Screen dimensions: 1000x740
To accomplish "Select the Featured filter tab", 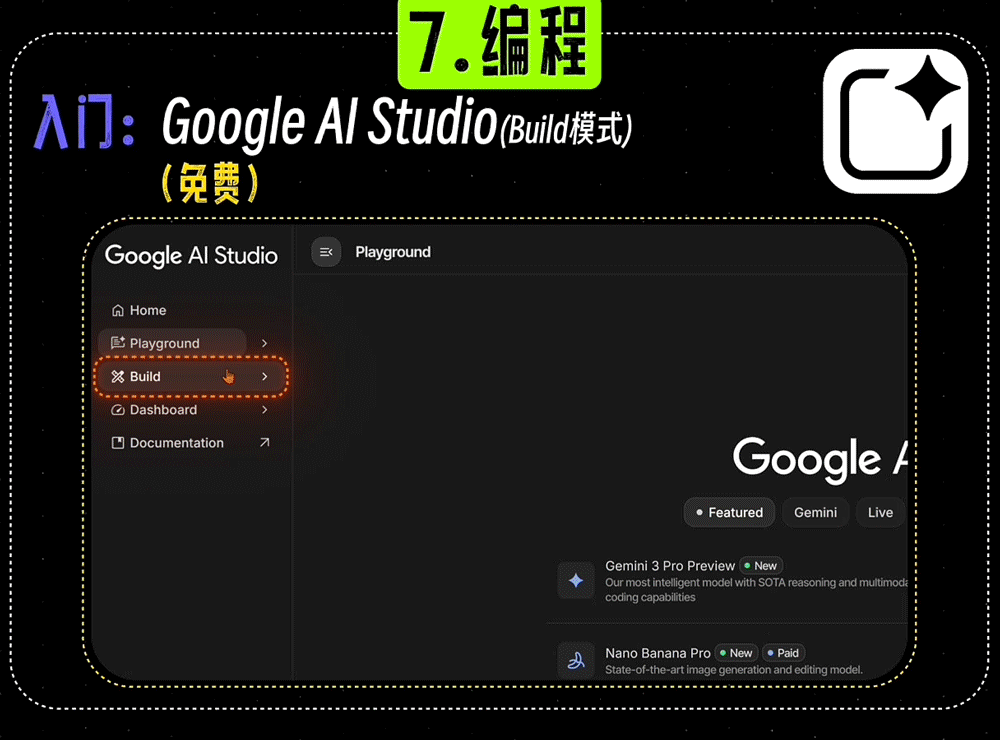I will click(730, 512).
